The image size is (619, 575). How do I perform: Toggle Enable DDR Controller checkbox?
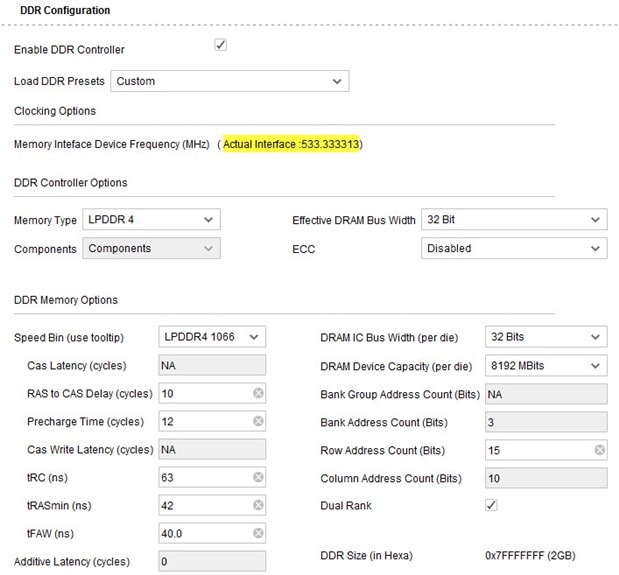point(221,46)
